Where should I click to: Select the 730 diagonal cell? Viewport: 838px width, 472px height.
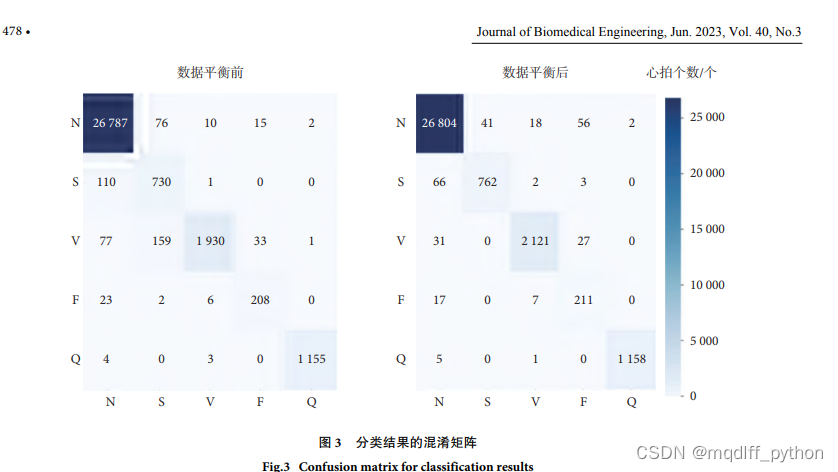[161, 182]
